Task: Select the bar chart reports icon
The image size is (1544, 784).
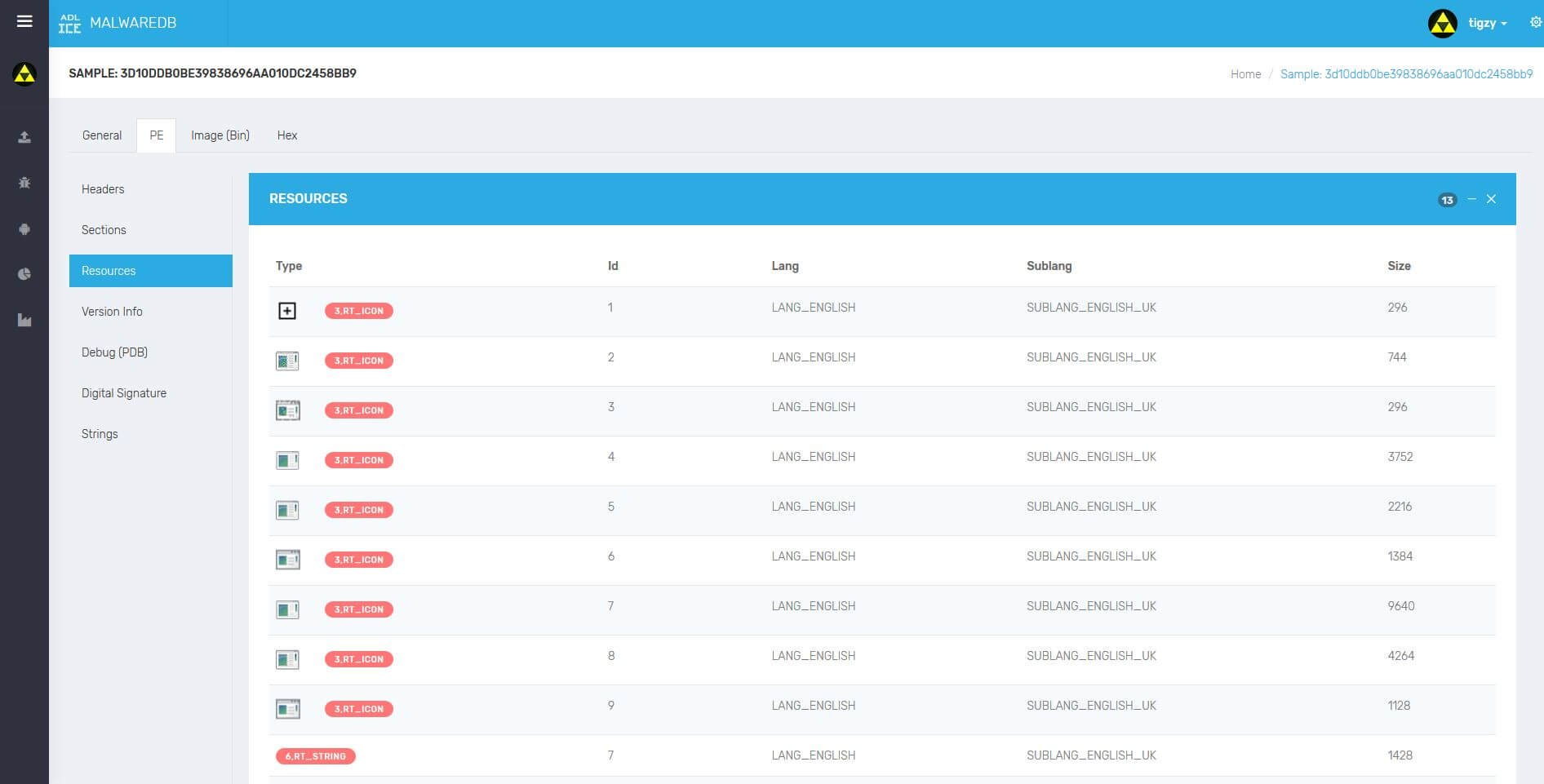Action: (x=24, y=320)
